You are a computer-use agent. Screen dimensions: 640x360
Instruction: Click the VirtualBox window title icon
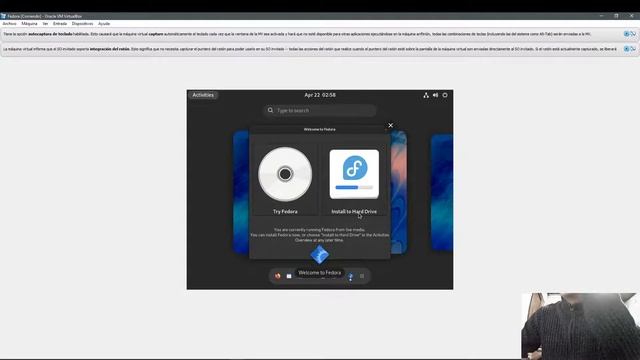point(3,16)
